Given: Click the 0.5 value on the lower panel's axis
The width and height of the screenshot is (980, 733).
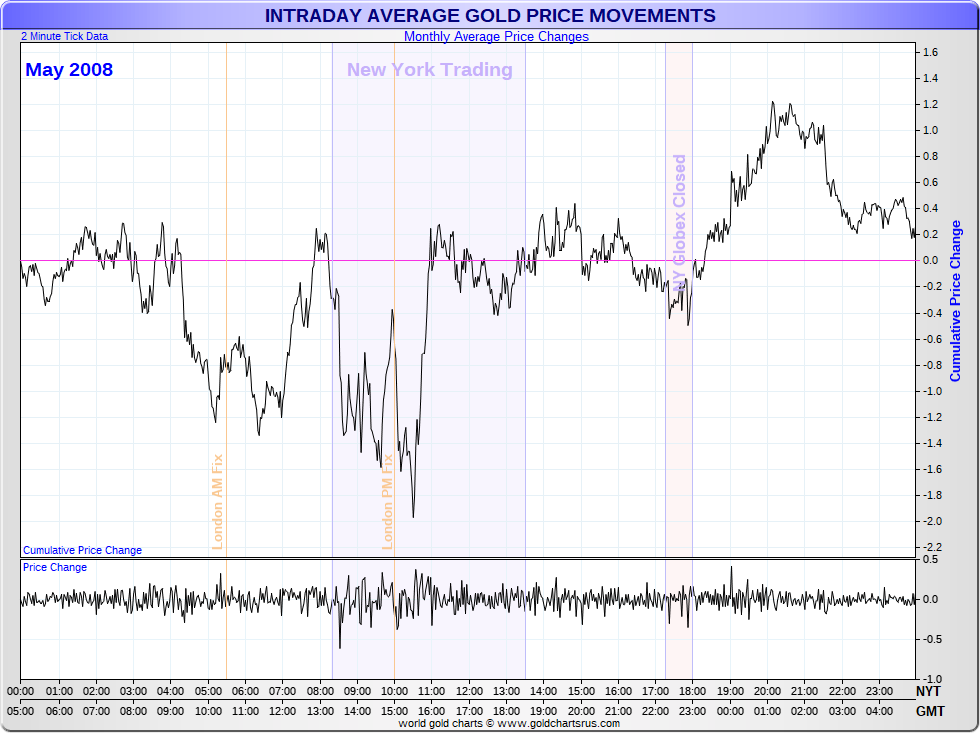Looking at the screenshot, I should point(931,560).
